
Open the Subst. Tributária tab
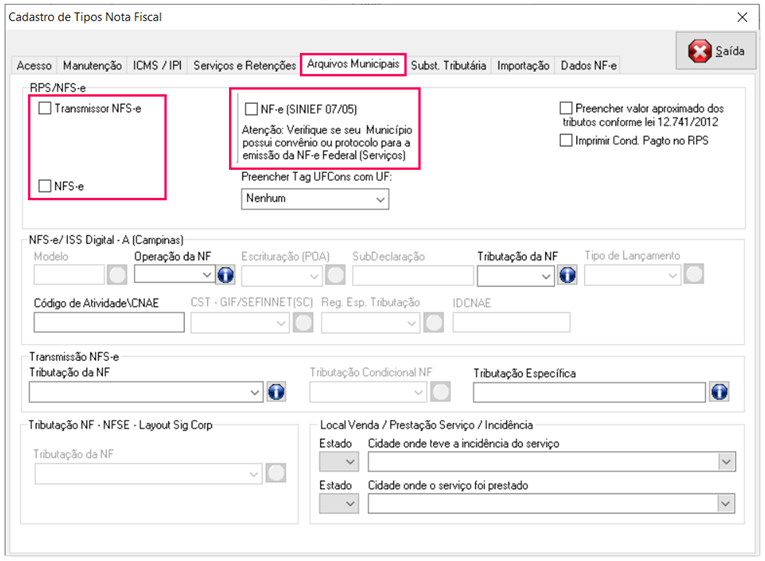(x=448, y=65)
